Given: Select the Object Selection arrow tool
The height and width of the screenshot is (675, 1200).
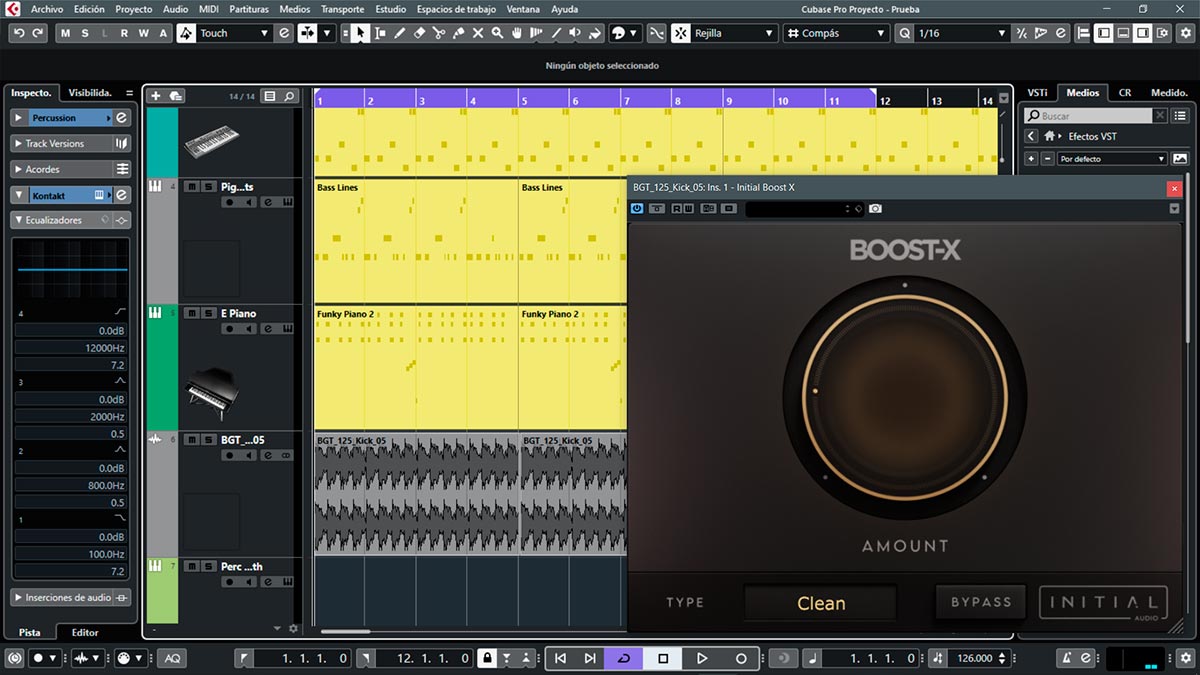Looking at the screenshot, I should tap(360, 33).
